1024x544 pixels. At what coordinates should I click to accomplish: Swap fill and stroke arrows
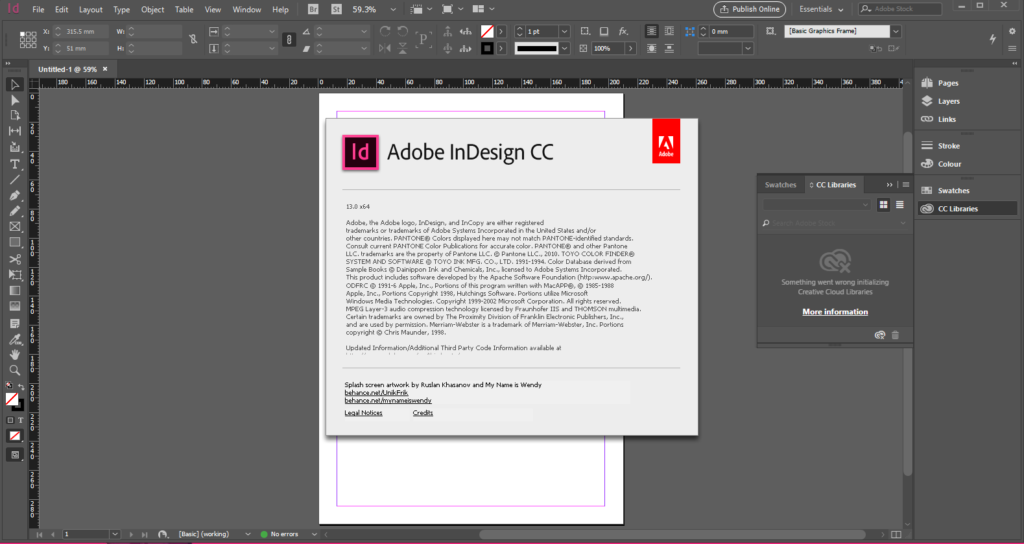point(21,387)
